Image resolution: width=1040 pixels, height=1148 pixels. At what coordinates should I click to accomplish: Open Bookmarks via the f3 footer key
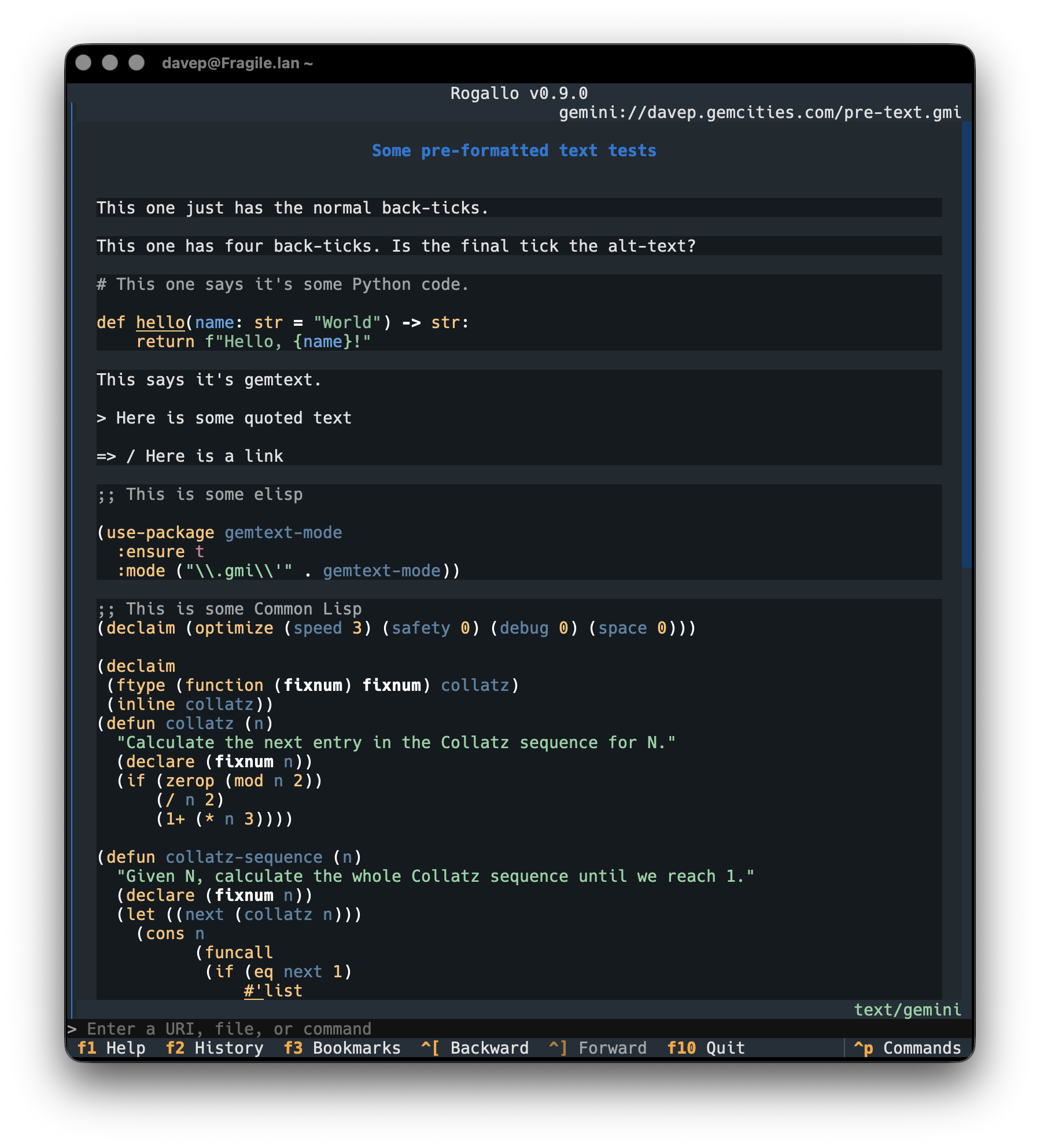point(342,1048)
